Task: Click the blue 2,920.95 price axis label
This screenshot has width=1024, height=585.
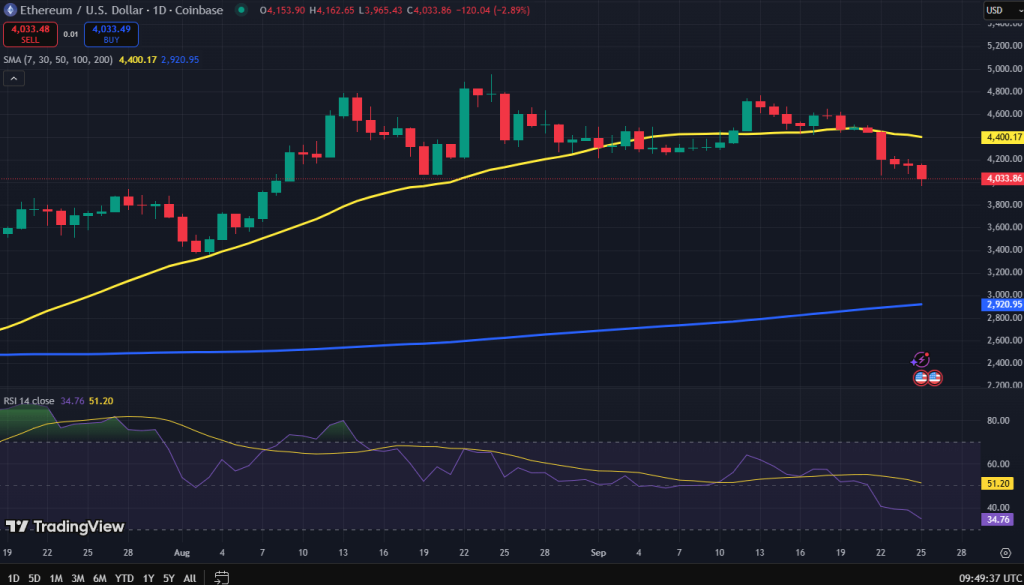Action: click(1002, 304)
